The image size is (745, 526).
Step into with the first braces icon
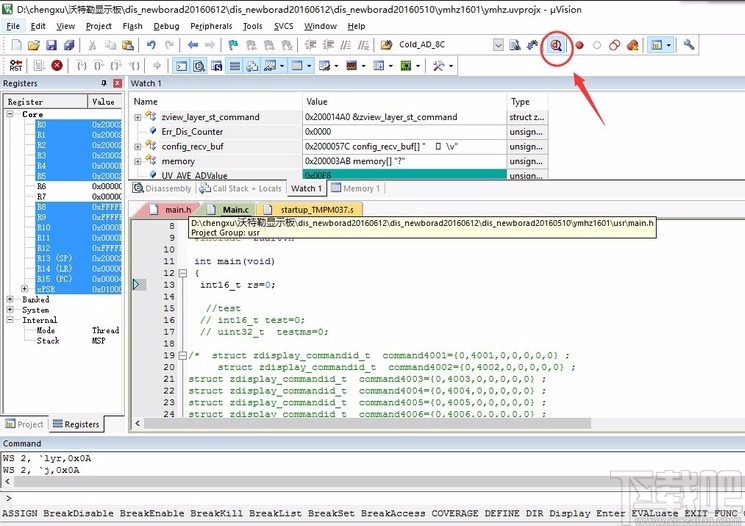82,66
